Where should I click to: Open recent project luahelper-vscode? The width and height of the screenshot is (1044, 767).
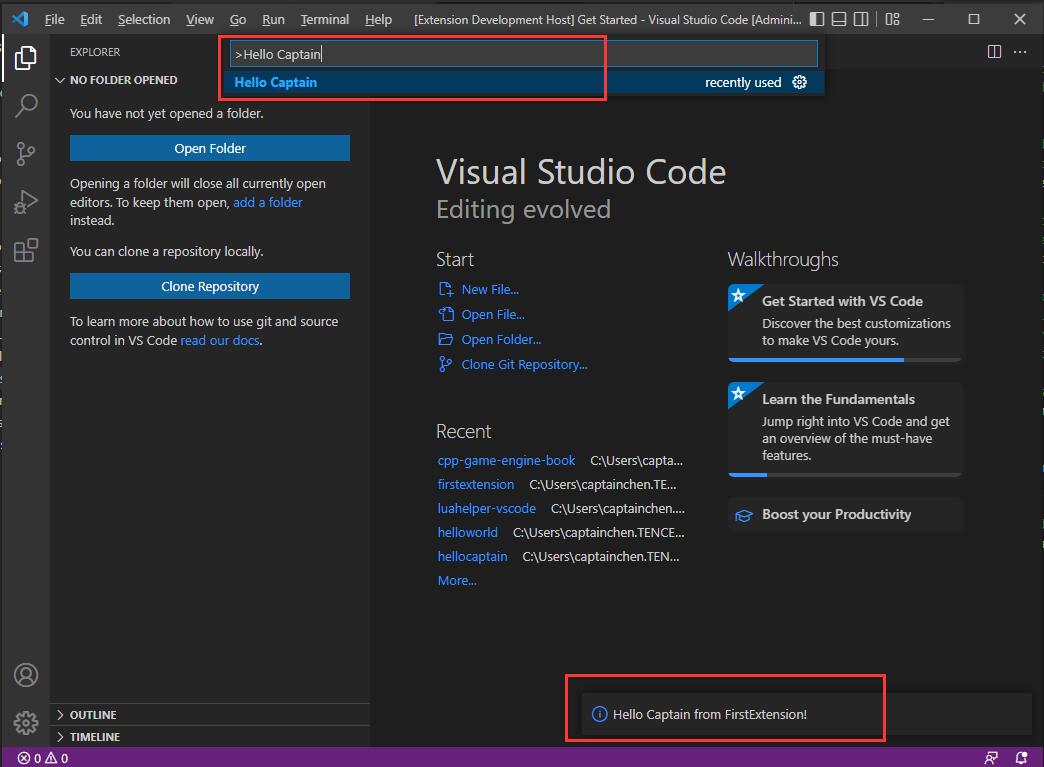pos(487,509)
